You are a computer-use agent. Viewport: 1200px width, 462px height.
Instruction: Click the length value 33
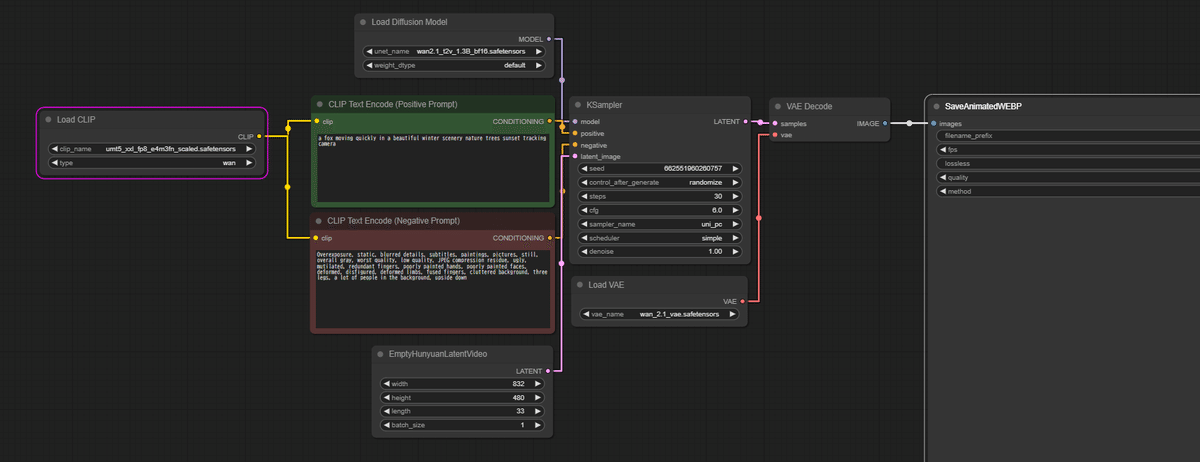pos(520,411)
